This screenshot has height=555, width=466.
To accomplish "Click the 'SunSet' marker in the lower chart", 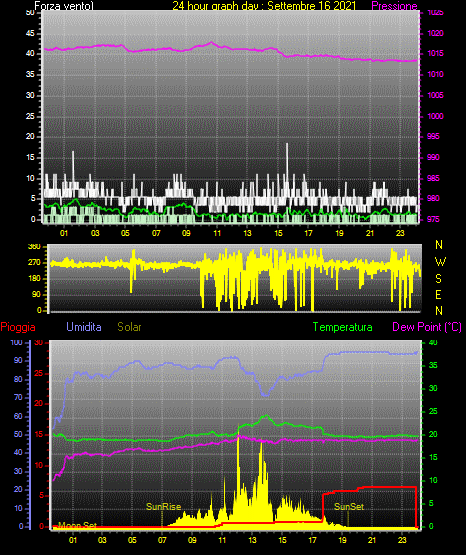I will pos(349,507).
